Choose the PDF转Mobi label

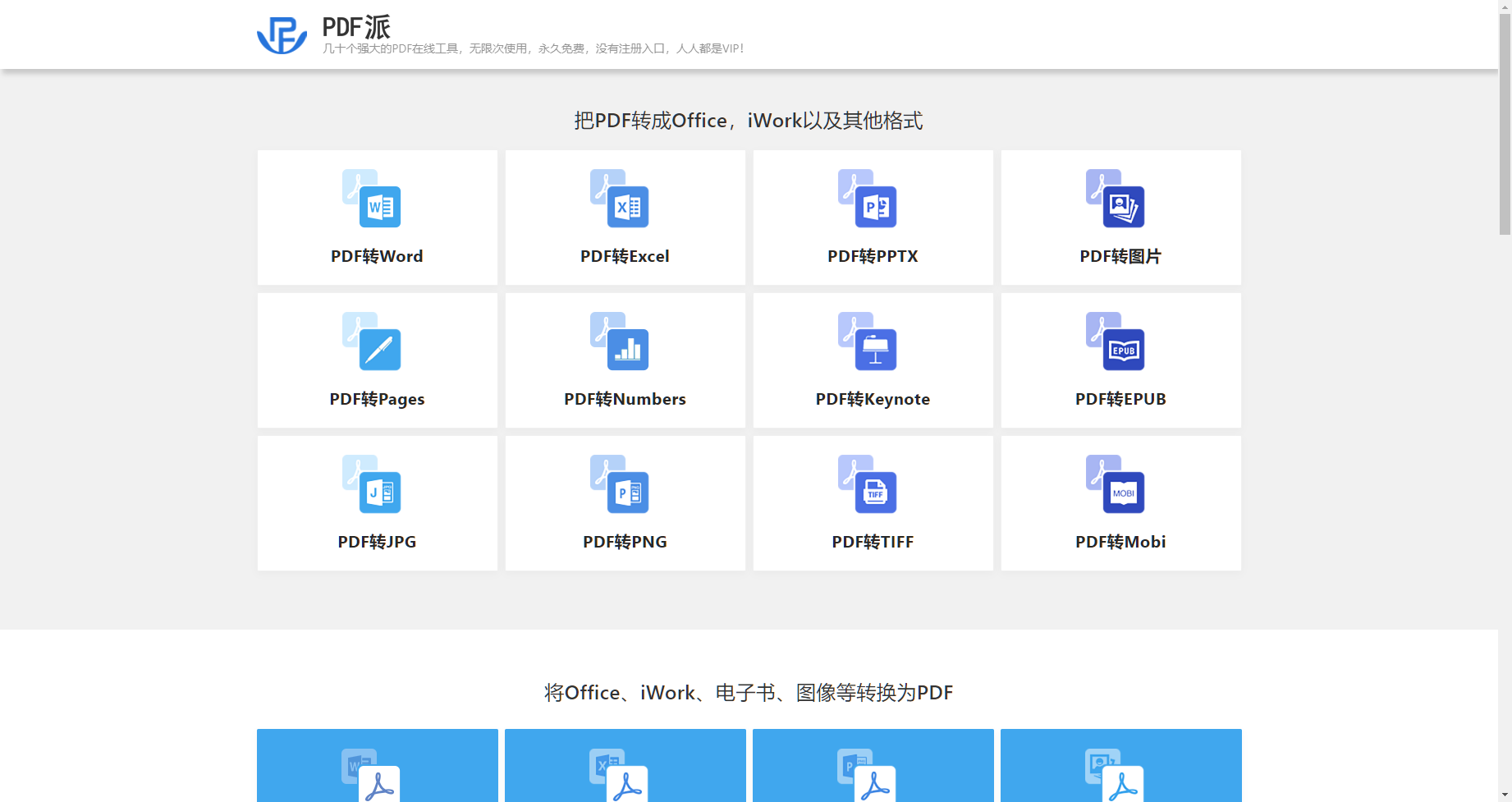coord(1120,542)
